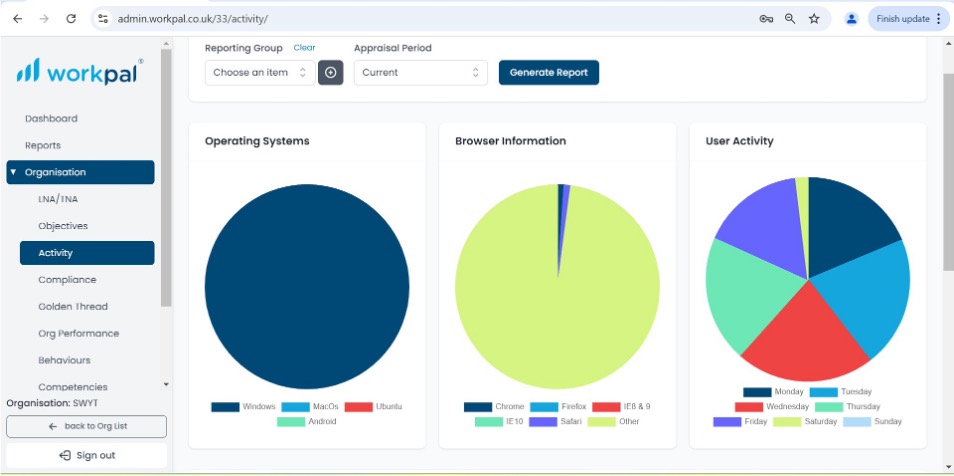The height and width of the screenshot is (476, 954).
Task: Reload the page with the refresh icon
Action: 71,19
